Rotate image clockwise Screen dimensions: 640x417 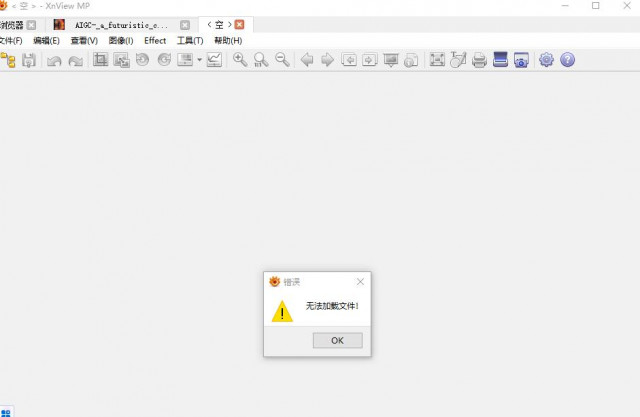[x=164, y=60]
